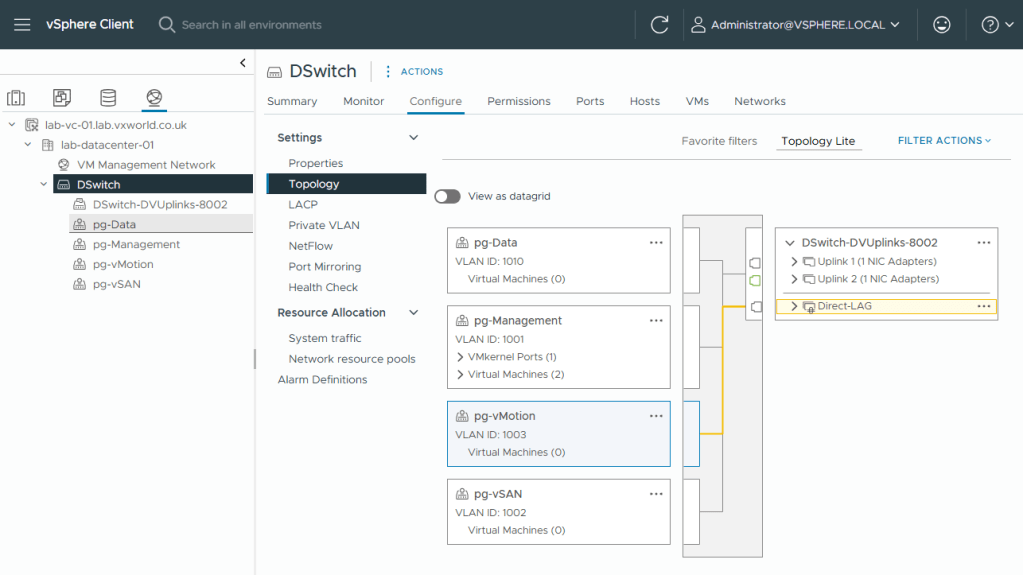Image resolution: width=1023 pixels, height=575 pixels.
Task: Open the Hosts and Clusters inventory view
Action: pos(16,97)
